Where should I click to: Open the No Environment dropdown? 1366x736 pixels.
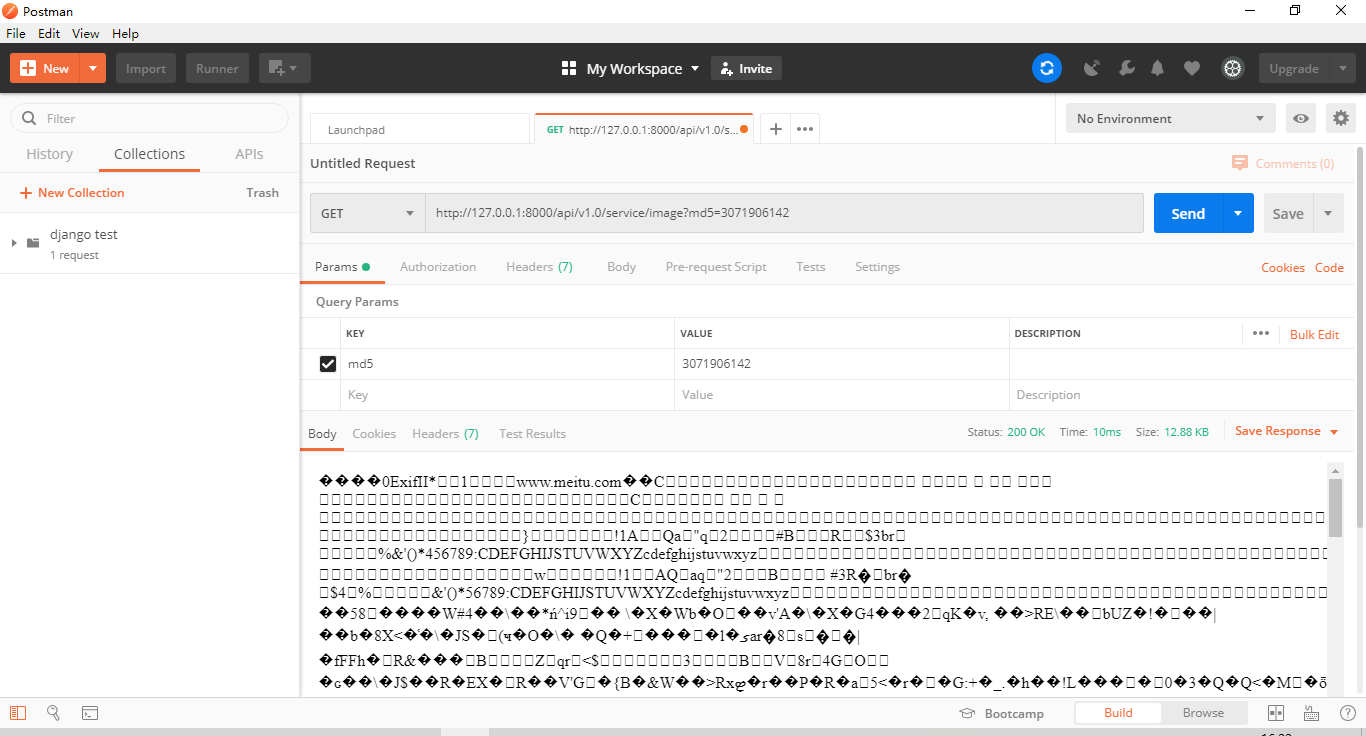coord(1170,118)
